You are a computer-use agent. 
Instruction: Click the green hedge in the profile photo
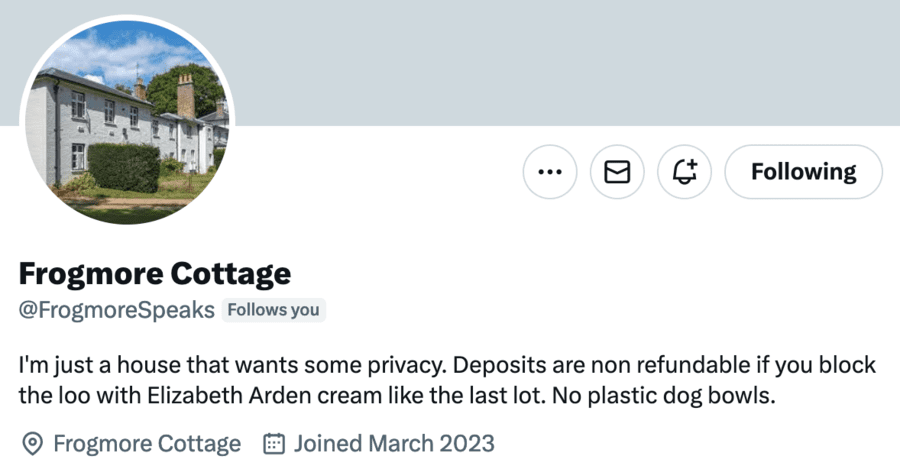pos(123,167)
